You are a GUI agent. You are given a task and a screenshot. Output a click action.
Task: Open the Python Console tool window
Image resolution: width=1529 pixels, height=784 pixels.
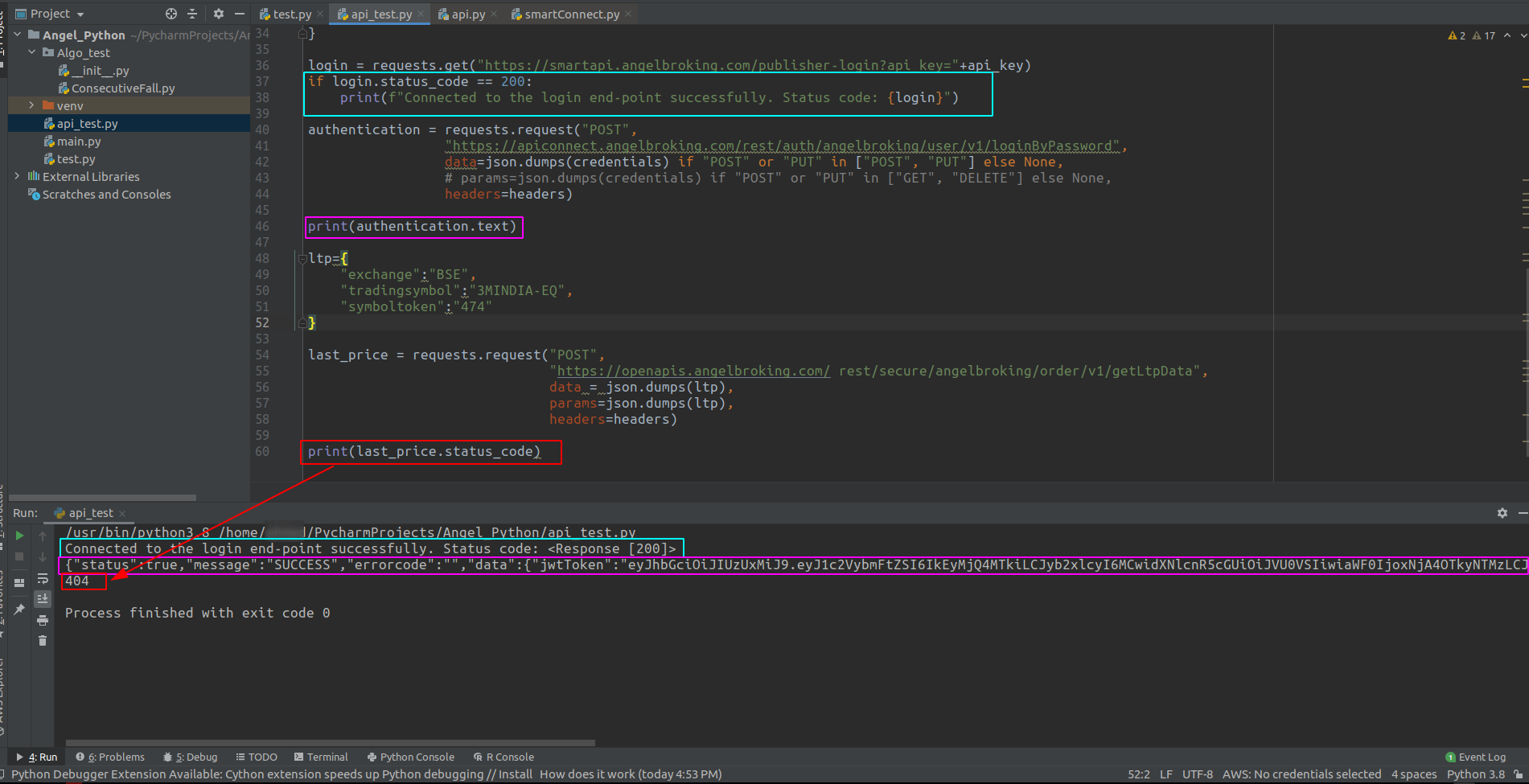coord(411,757)
